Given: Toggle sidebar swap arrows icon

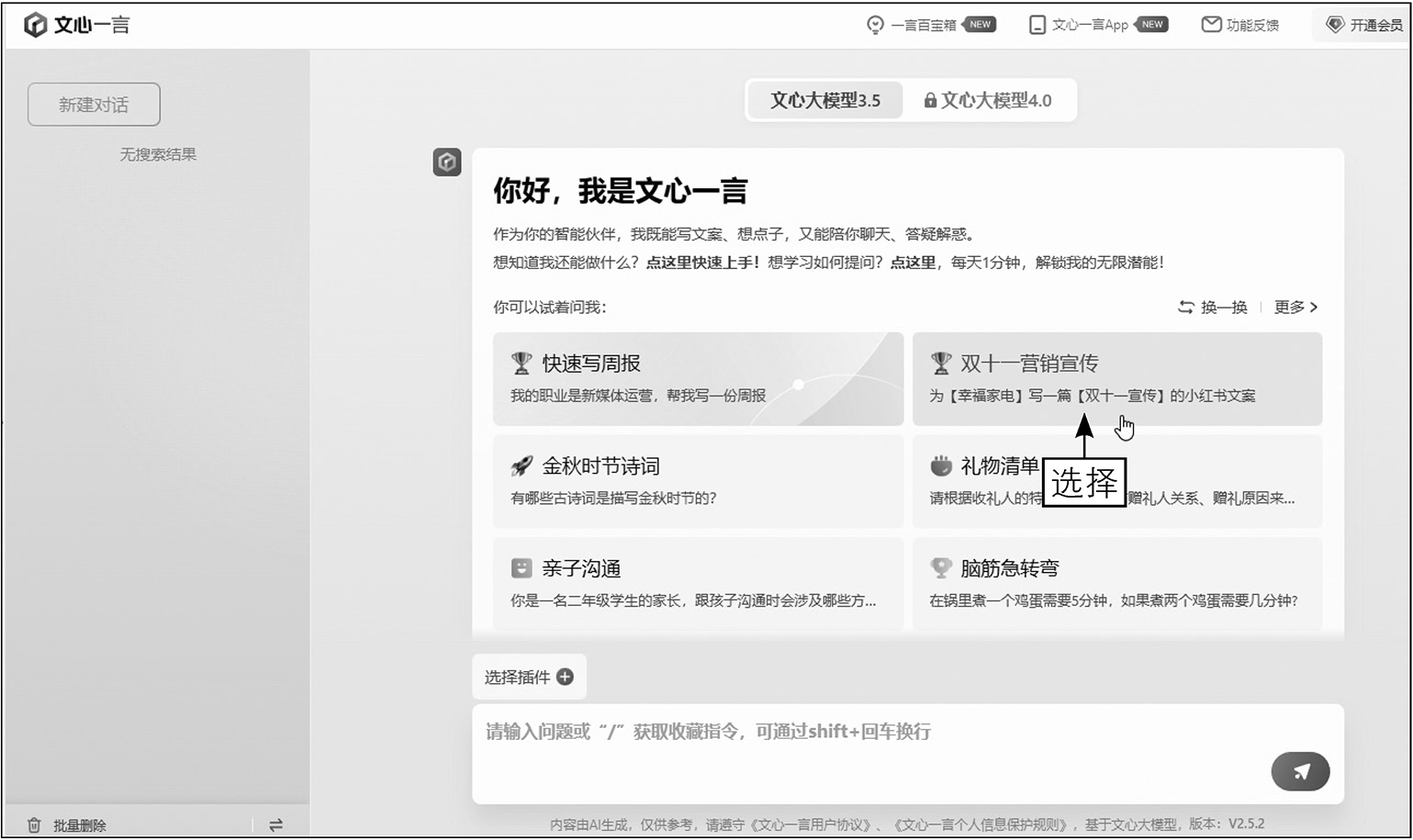Looking at the screenshot, I should coord(275,825).
